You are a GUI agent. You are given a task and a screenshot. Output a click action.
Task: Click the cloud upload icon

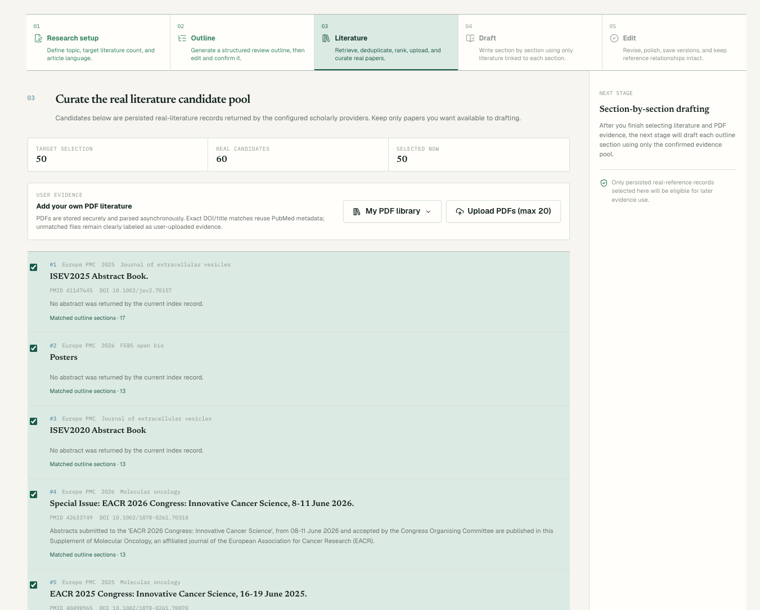click(x=459, y=212)
